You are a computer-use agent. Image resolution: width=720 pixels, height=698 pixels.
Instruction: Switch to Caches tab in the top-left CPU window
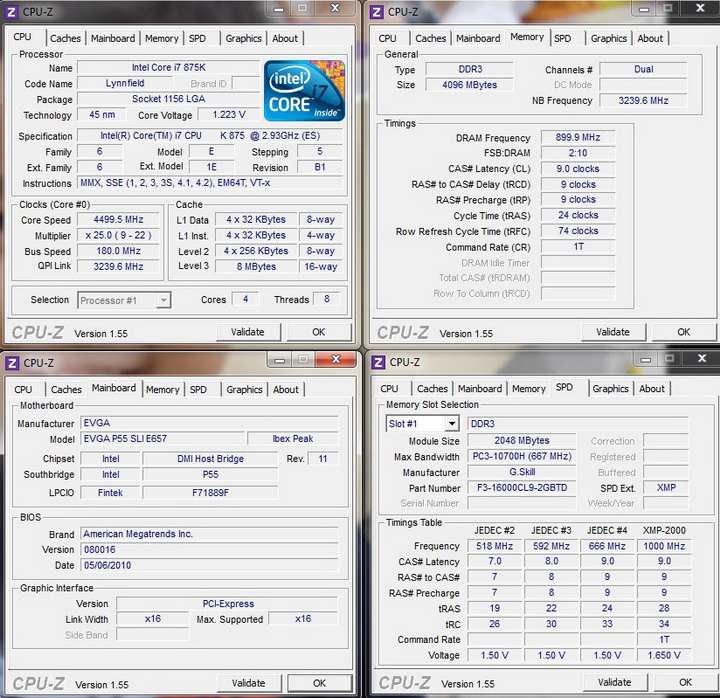click(x=65, y=39)
